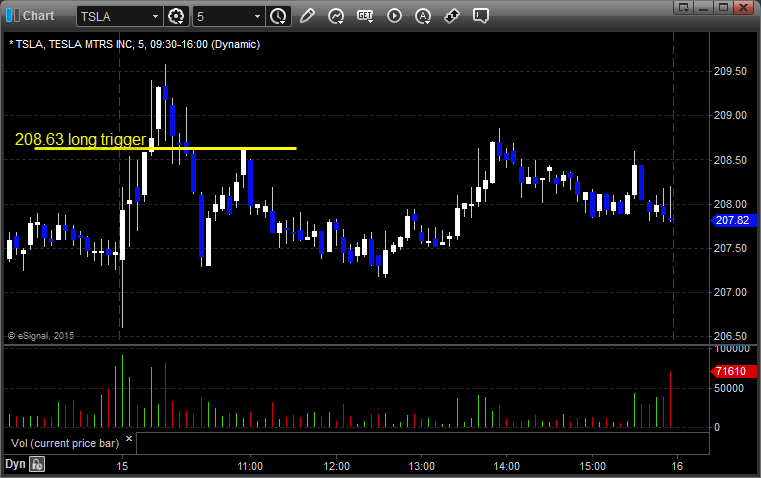Open the time template clock menu

pos(279,16)
